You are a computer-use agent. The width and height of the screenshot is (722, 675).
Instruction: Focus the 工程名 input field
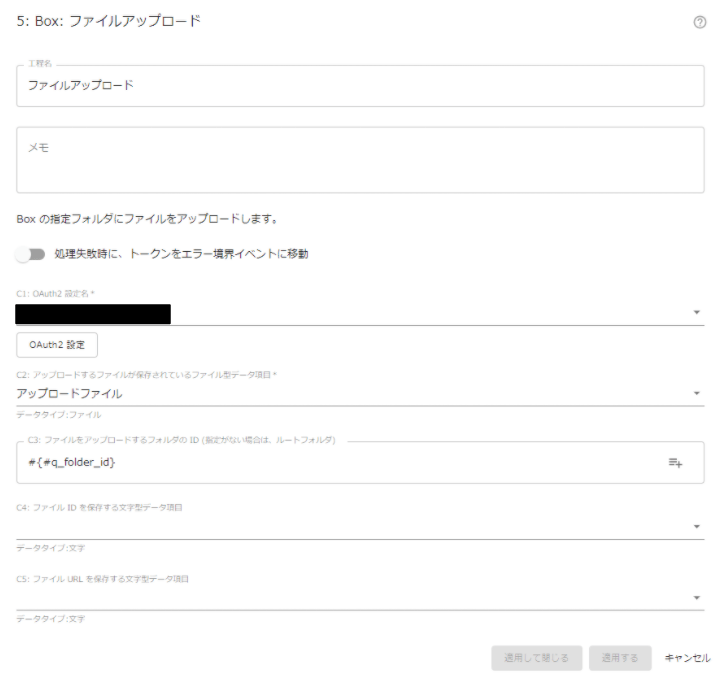tap(360, 86)
